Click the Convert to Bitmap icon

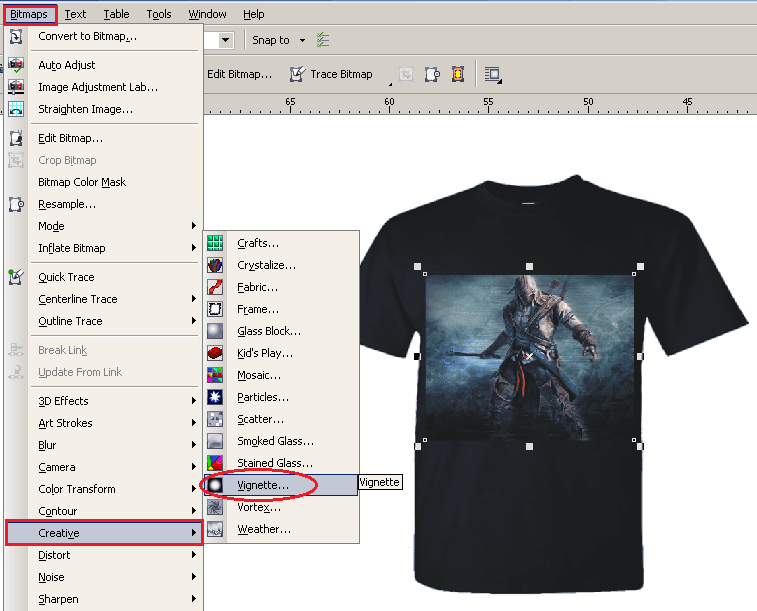tap(16, 37)
